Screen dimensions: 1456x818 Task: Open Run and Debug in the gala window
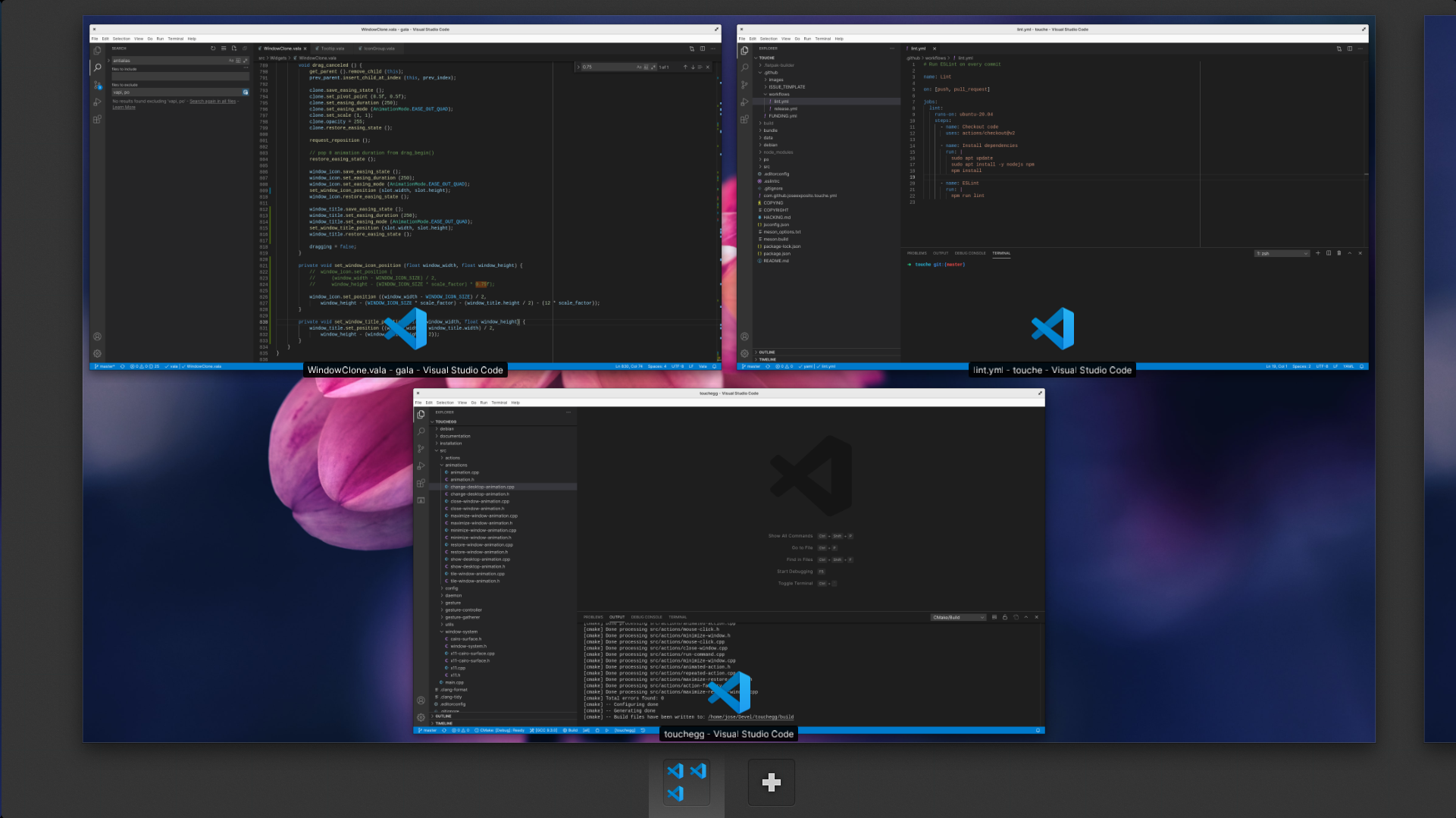pos(97,102)
